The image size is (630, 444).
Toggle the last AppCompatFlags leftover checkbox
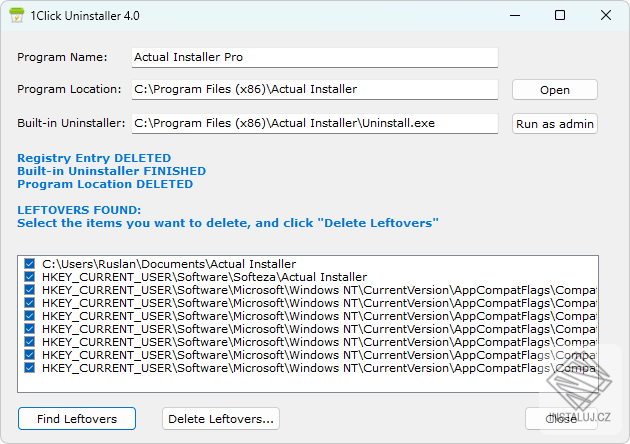pos(30,368)
